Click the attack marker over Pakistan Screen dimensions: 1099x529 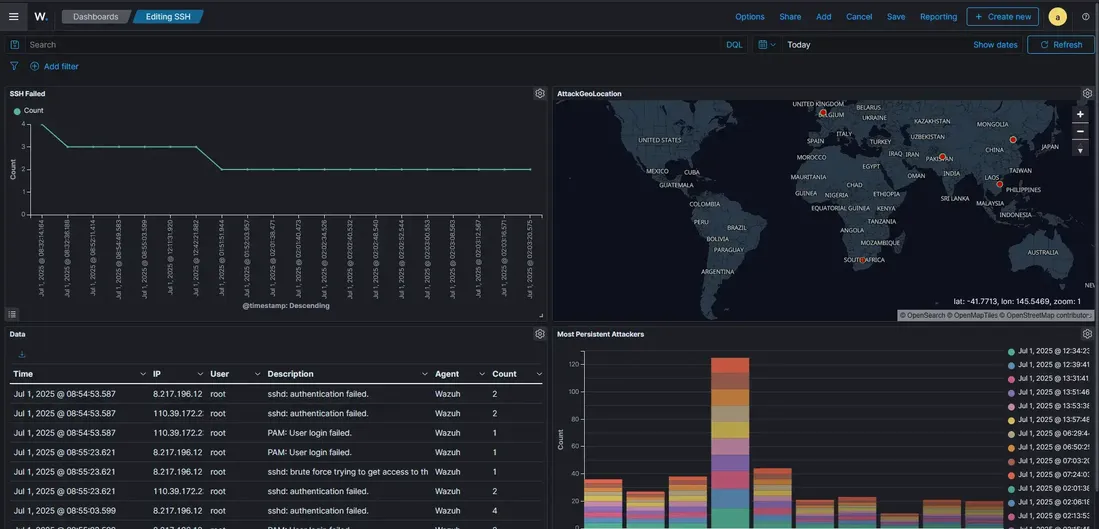942,157
